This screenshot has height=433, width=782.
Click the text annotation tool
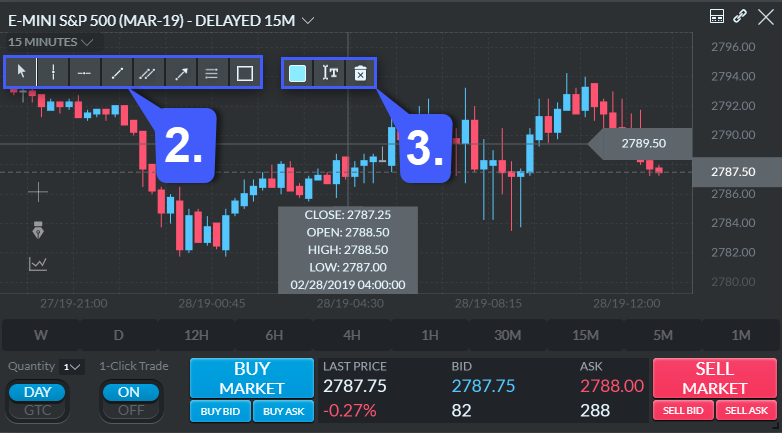coord(329,73)
